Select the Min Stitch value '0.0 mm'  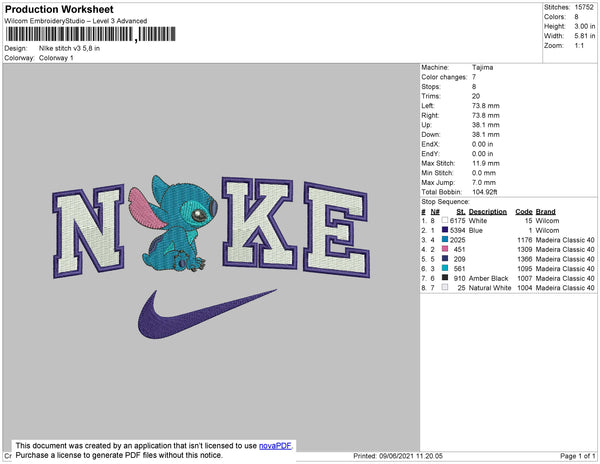(x=484, y=173)
